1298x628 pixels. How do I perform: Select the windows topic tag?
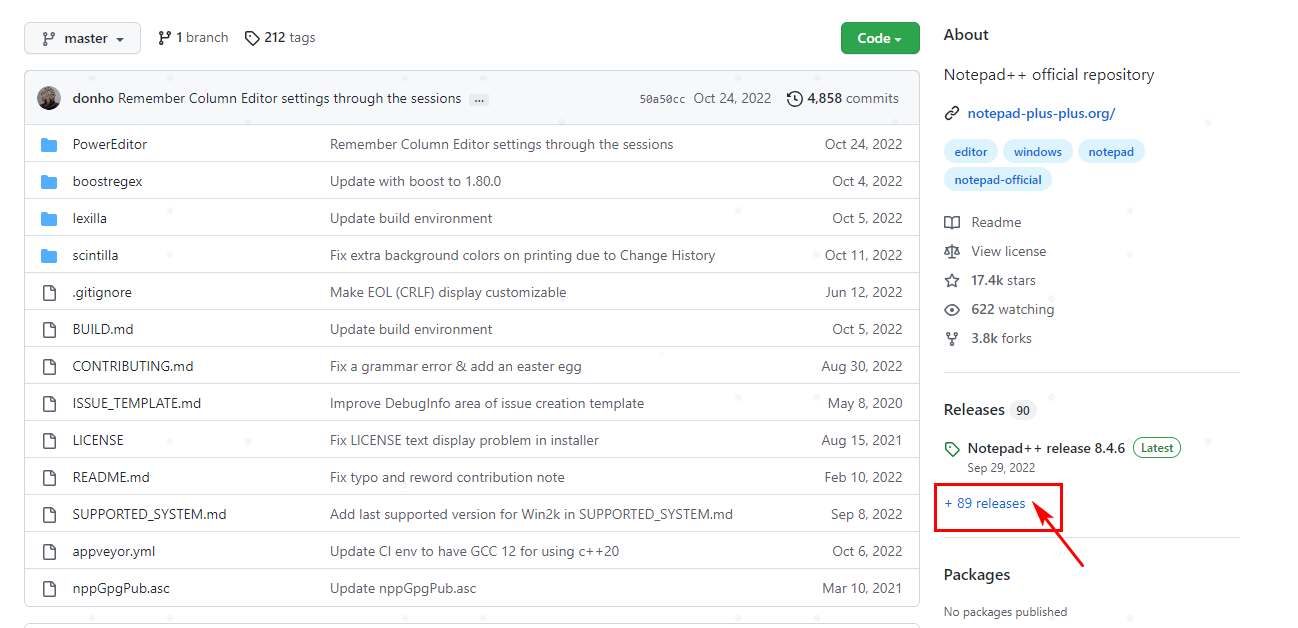point(1037,152)
